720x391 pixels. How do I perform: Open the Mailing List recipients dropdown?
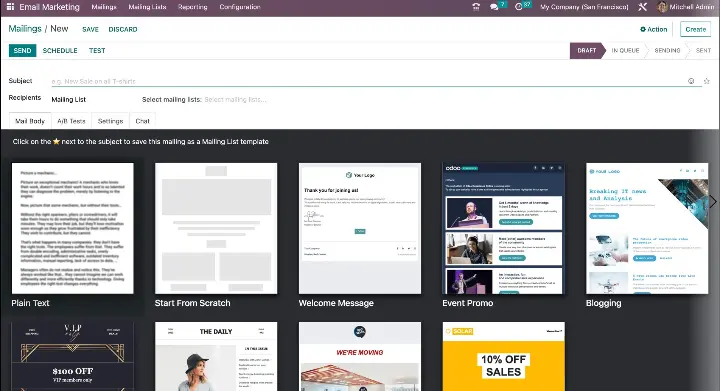coord(69,100)
